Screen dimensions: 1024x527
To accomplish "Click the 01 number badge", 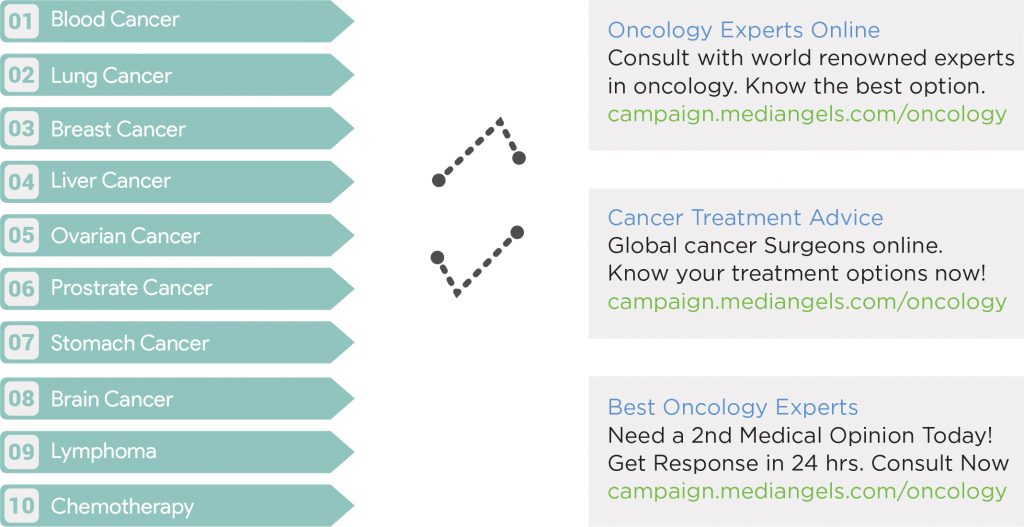I will click(x=21, y=21).
